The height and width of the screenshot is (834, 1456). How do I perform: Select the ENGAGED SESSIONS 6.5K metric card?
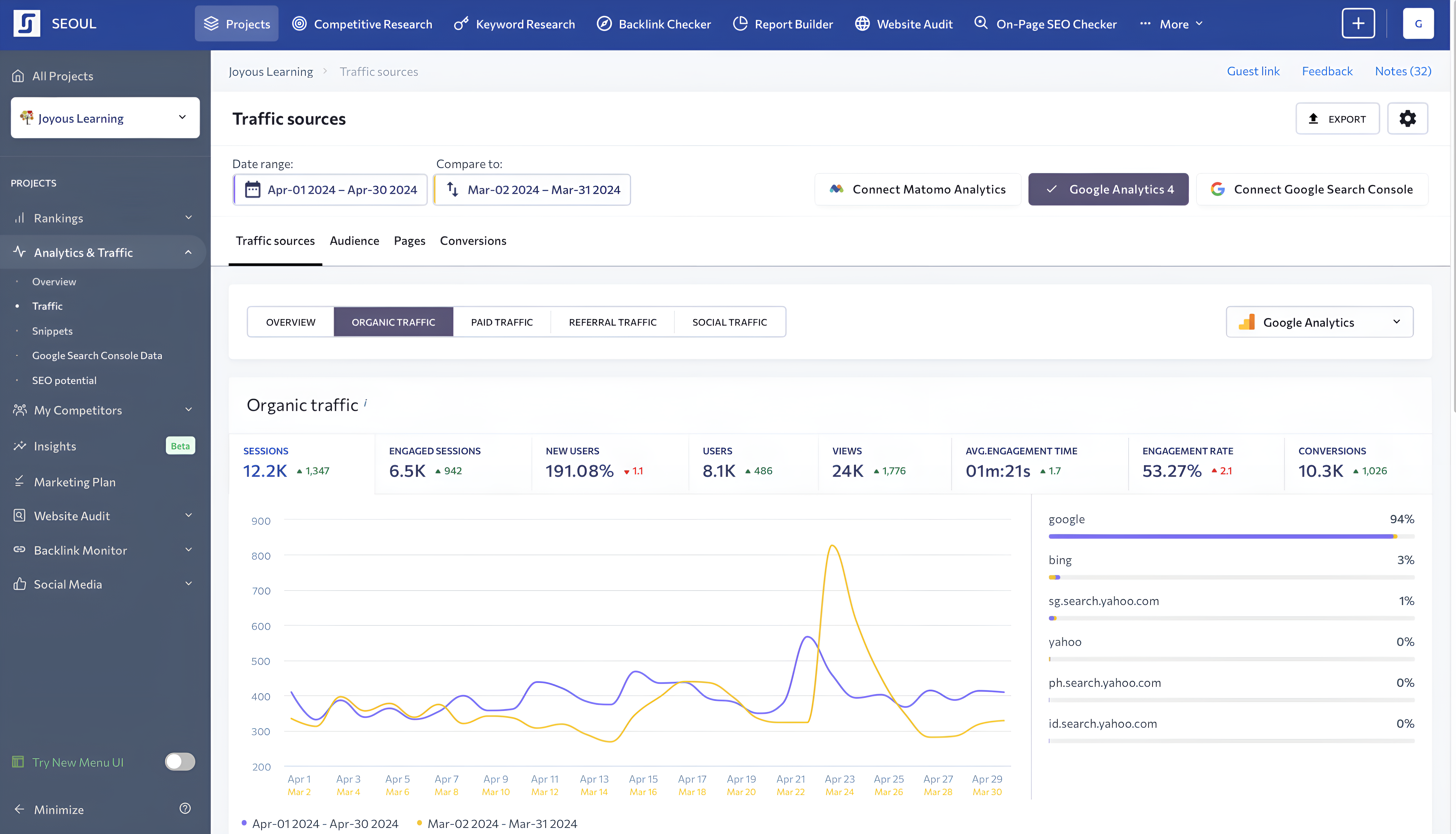(453, 463)
